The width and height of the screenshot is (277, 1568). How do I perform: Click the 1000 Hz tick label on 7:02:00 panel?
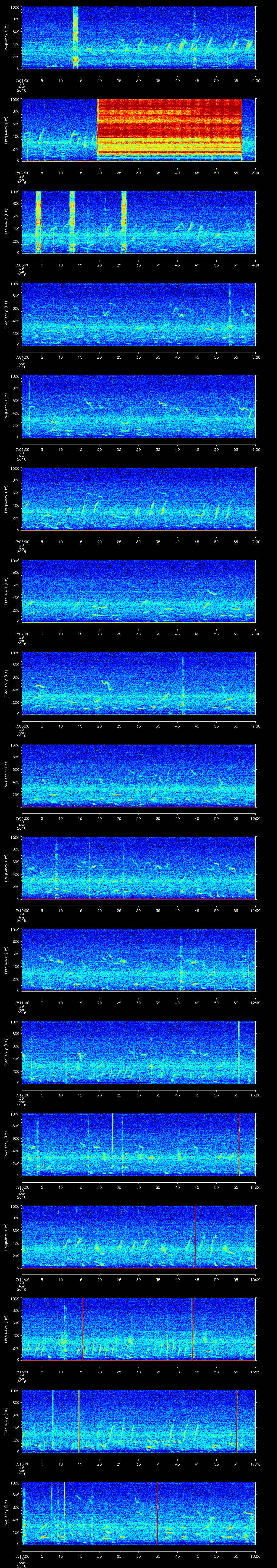click(15, 99)
